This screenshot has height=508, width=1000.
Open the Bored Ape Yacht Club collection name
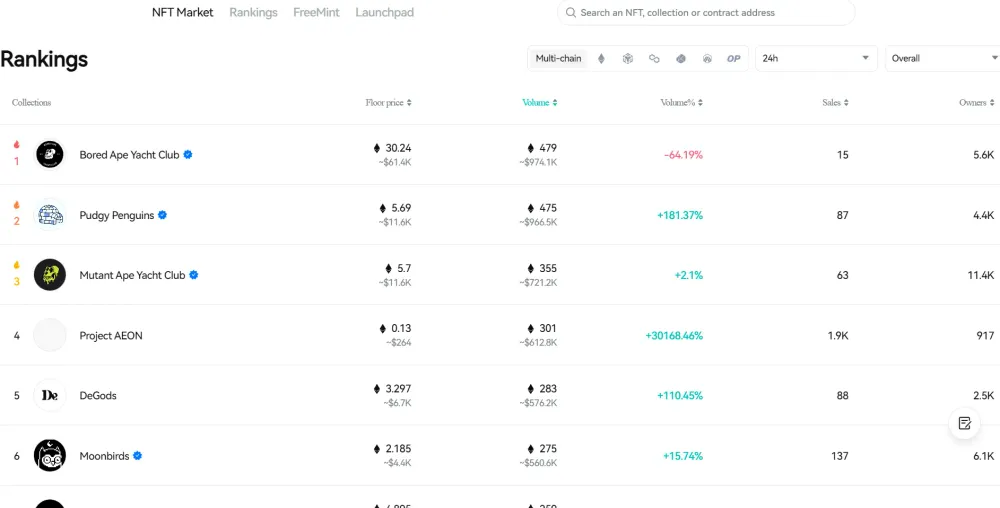tap(129, 154)
